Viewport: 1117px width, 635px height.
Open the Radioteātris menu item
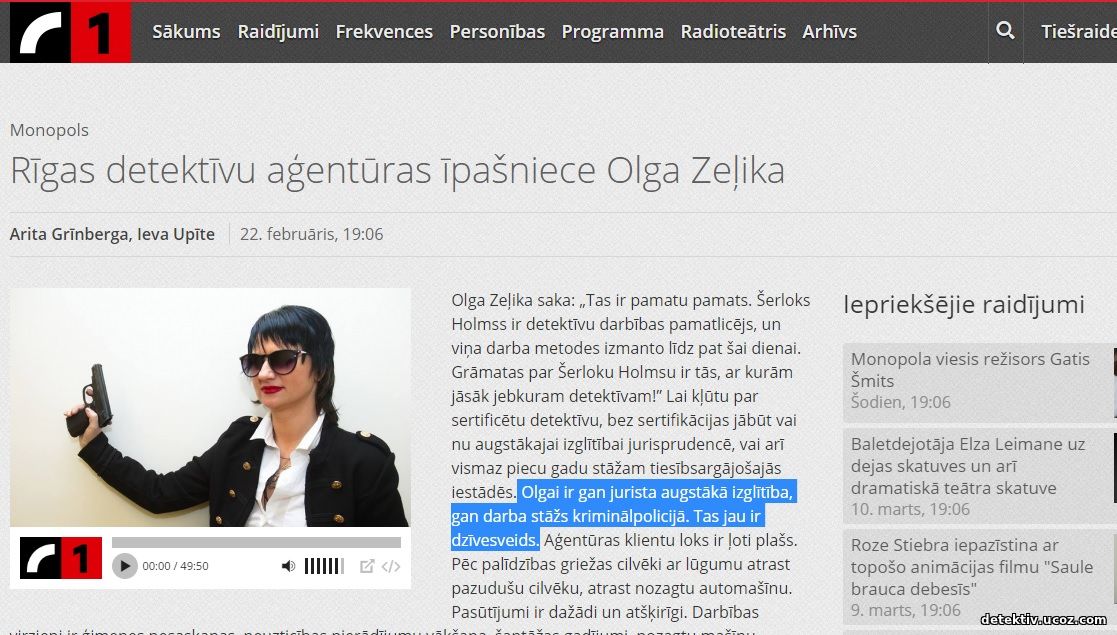[733, 32]
